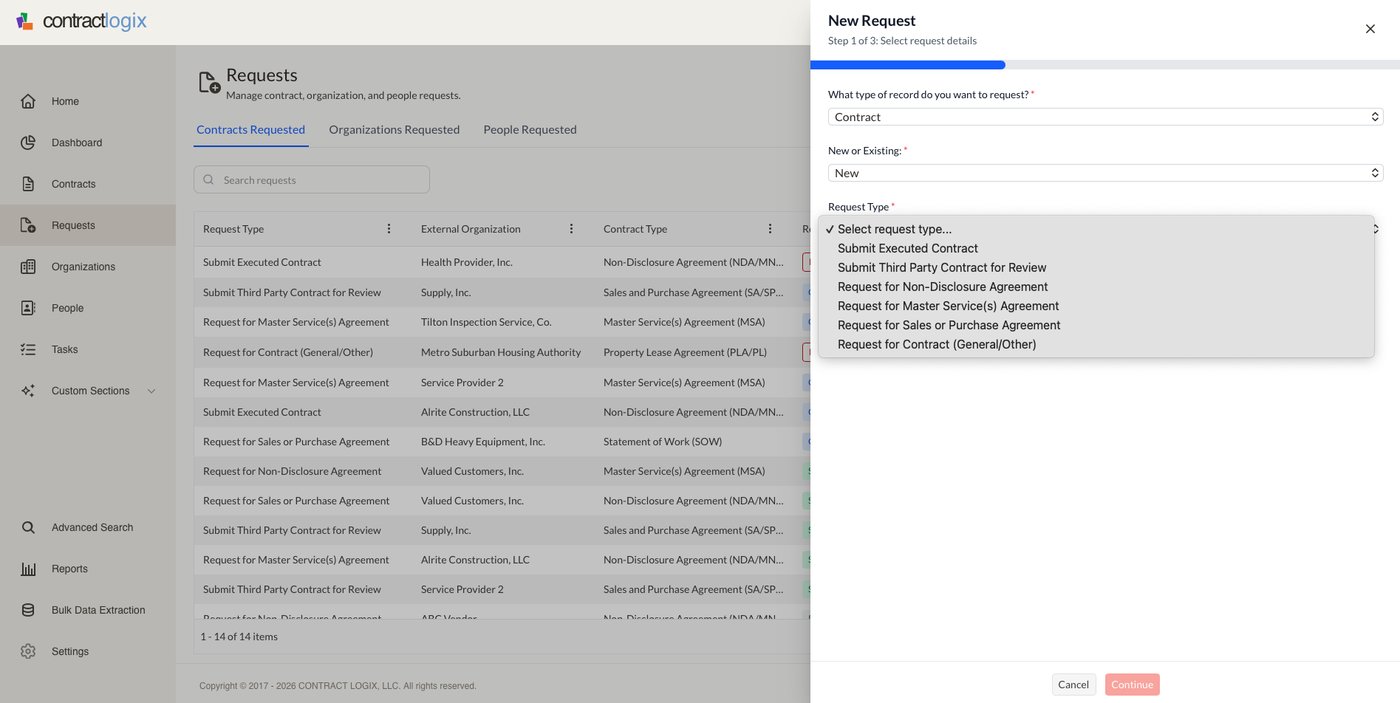Click Property Lease Agreement (PLA/PL) cell
This screenshot has width=1400, height=703.
pyautogui.click(x=685, y=352)
